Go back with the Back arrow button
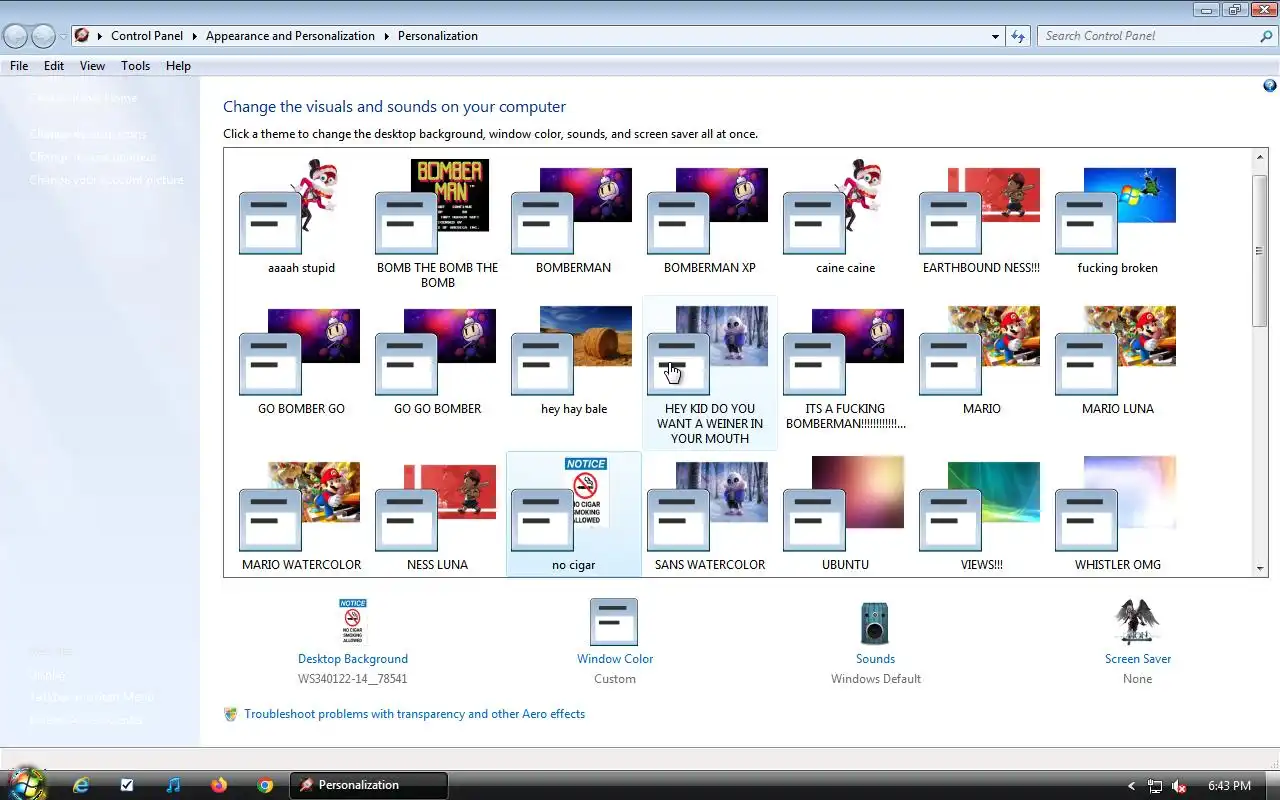1280x800 pixels. click(x=15, y=36)
